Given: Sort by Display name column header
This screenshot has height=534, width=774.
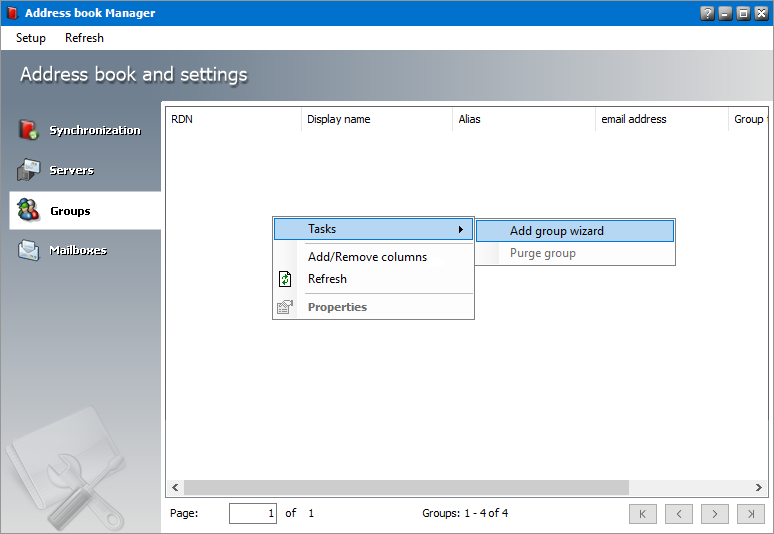Looking at the screenshot, I should 377,119.
